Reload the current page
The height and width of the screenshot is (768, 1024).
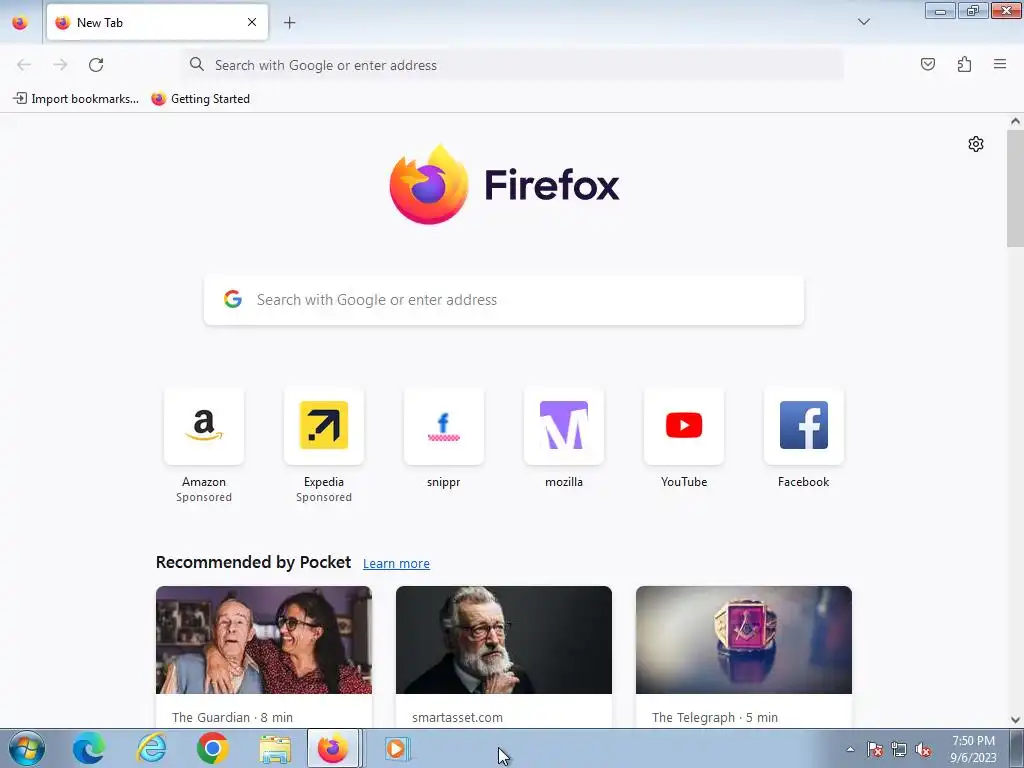point(96,65)
